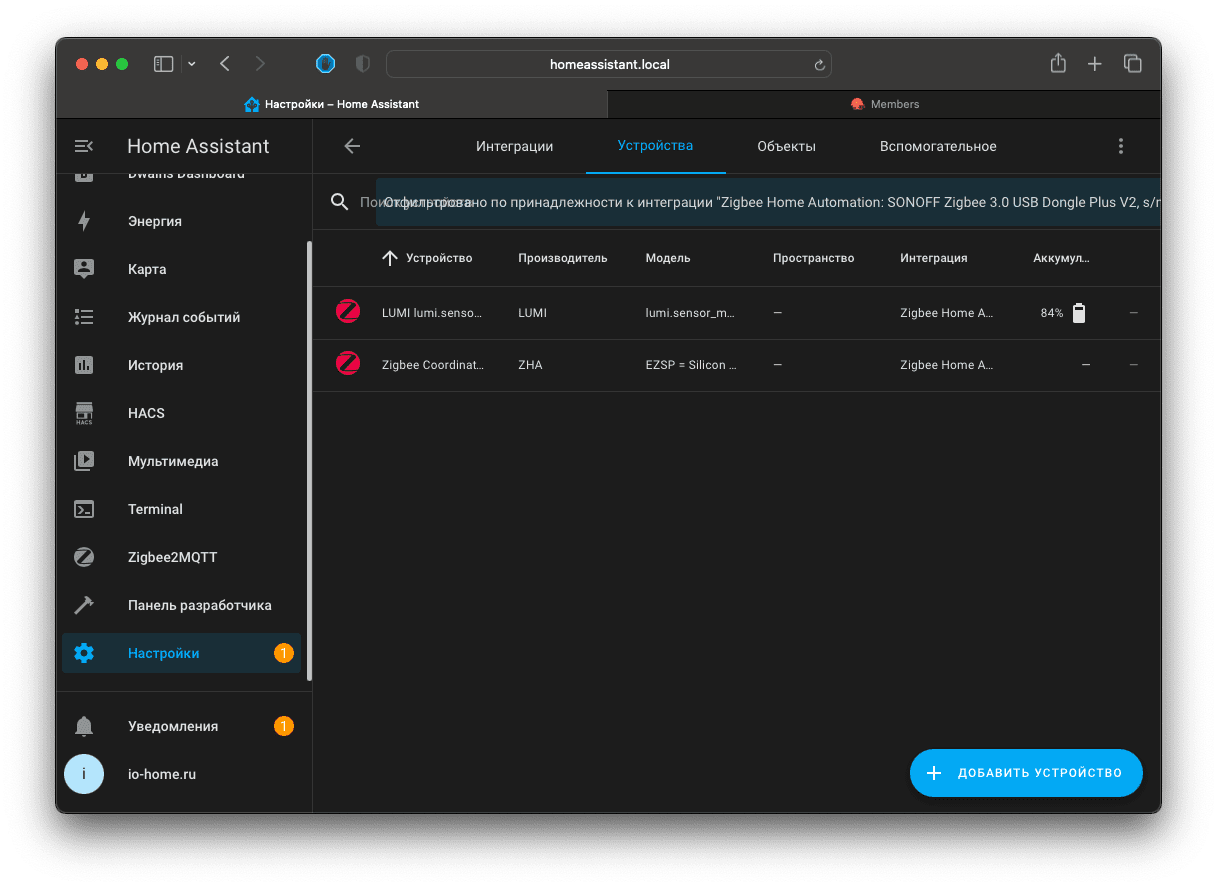
Task: Open the Энергия lightning bolt item
Action: point(154,221)
